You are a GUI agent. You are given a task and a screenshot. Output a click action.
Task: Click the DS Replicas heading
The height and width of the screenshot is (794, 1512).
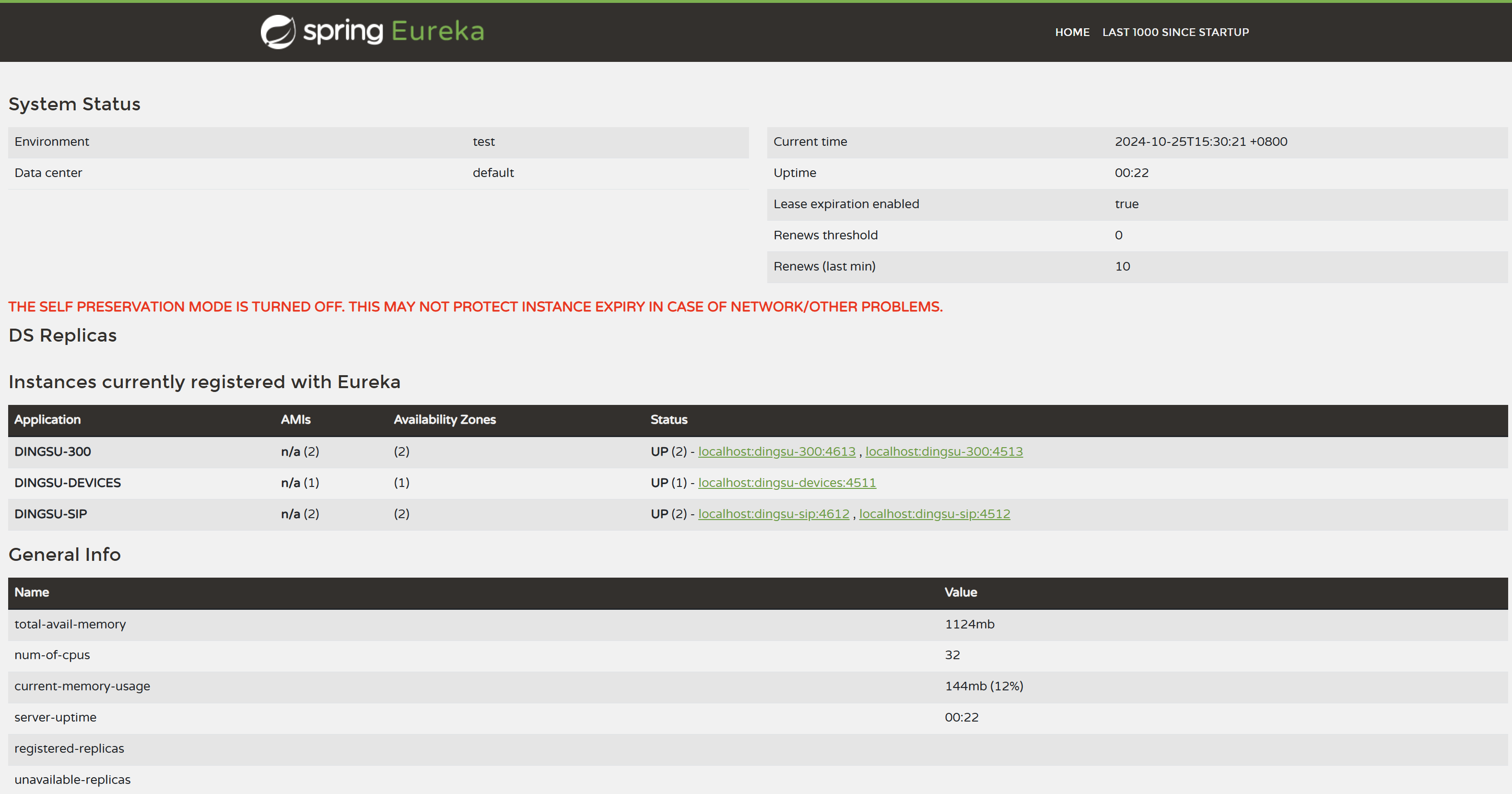63,335
